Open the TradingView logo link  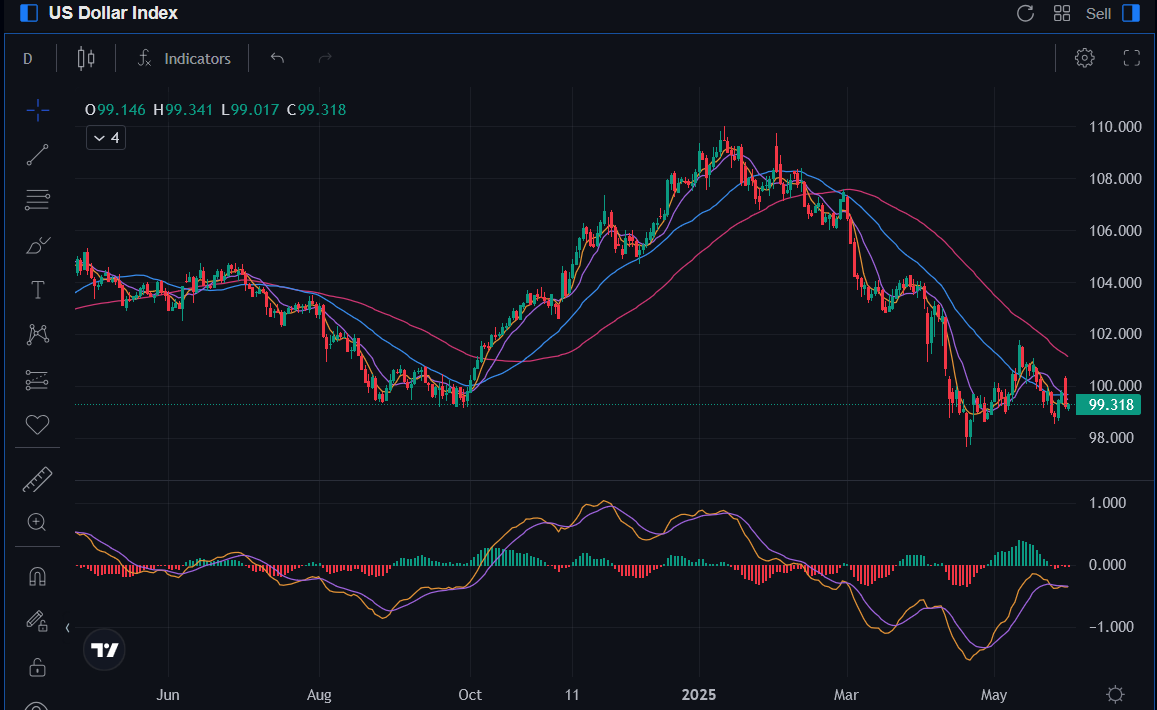(x=104, y=649)
